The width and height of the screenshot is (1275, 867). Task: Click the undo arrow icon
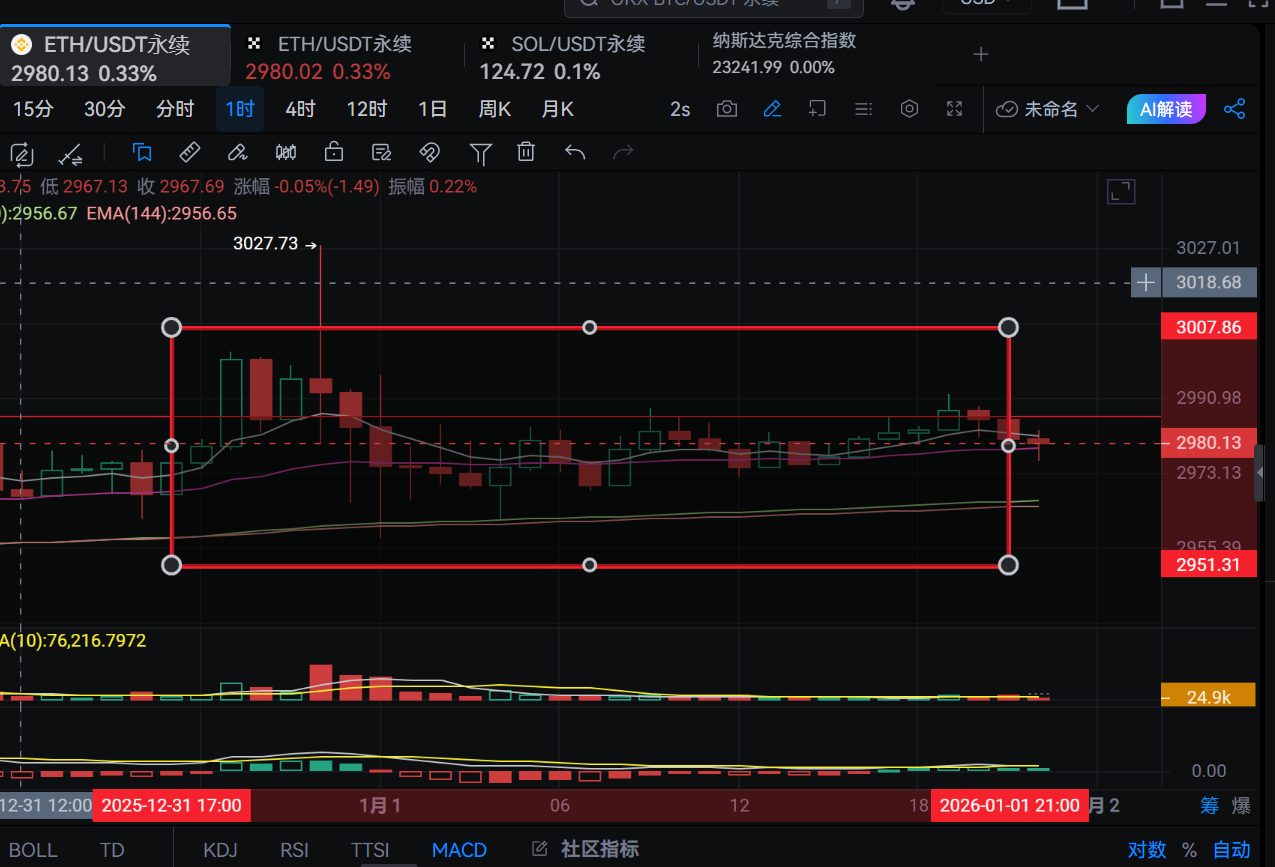pos(574,153)
